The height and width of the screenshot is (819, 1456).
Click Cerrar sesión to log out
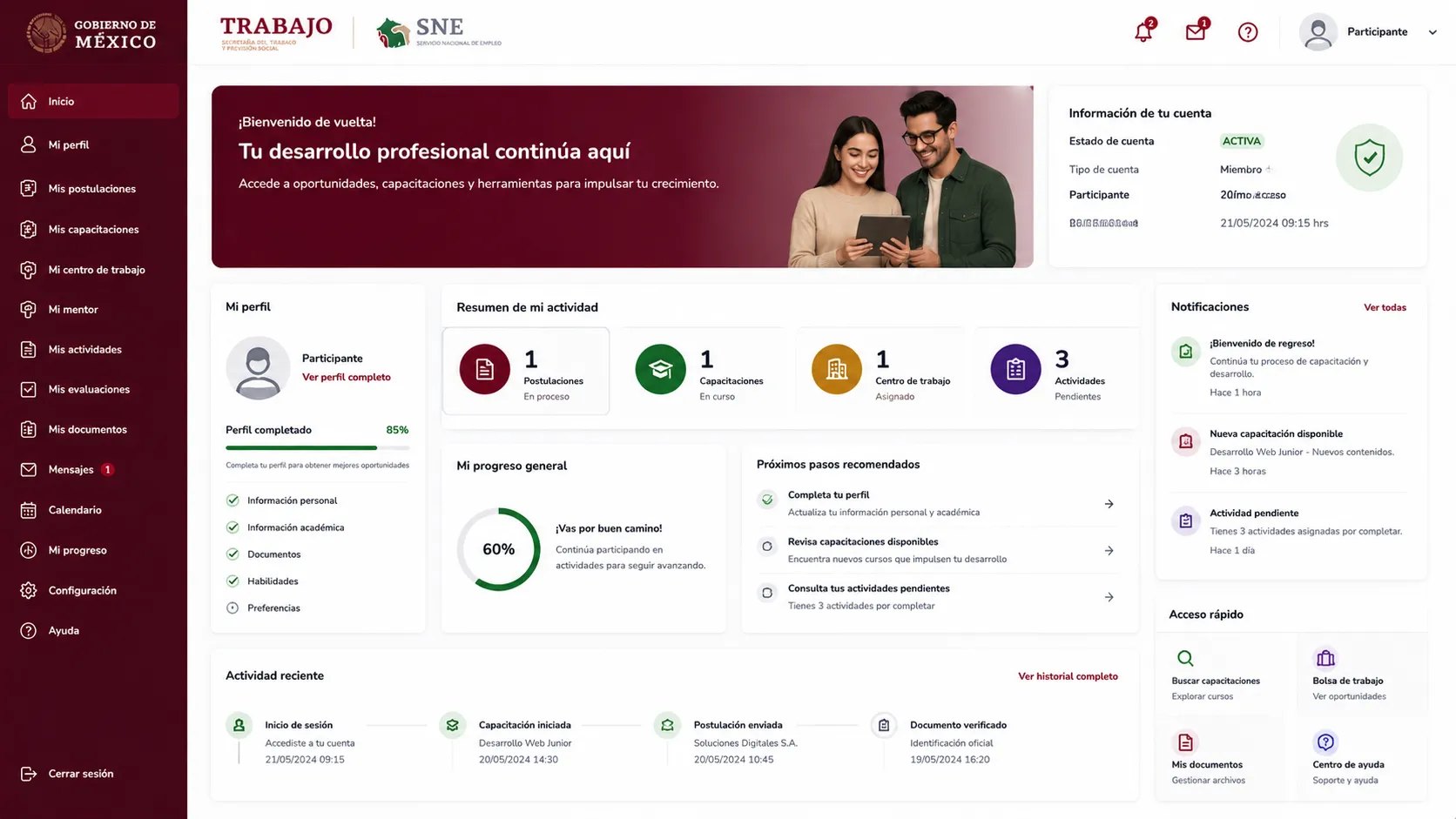[67, 774]
